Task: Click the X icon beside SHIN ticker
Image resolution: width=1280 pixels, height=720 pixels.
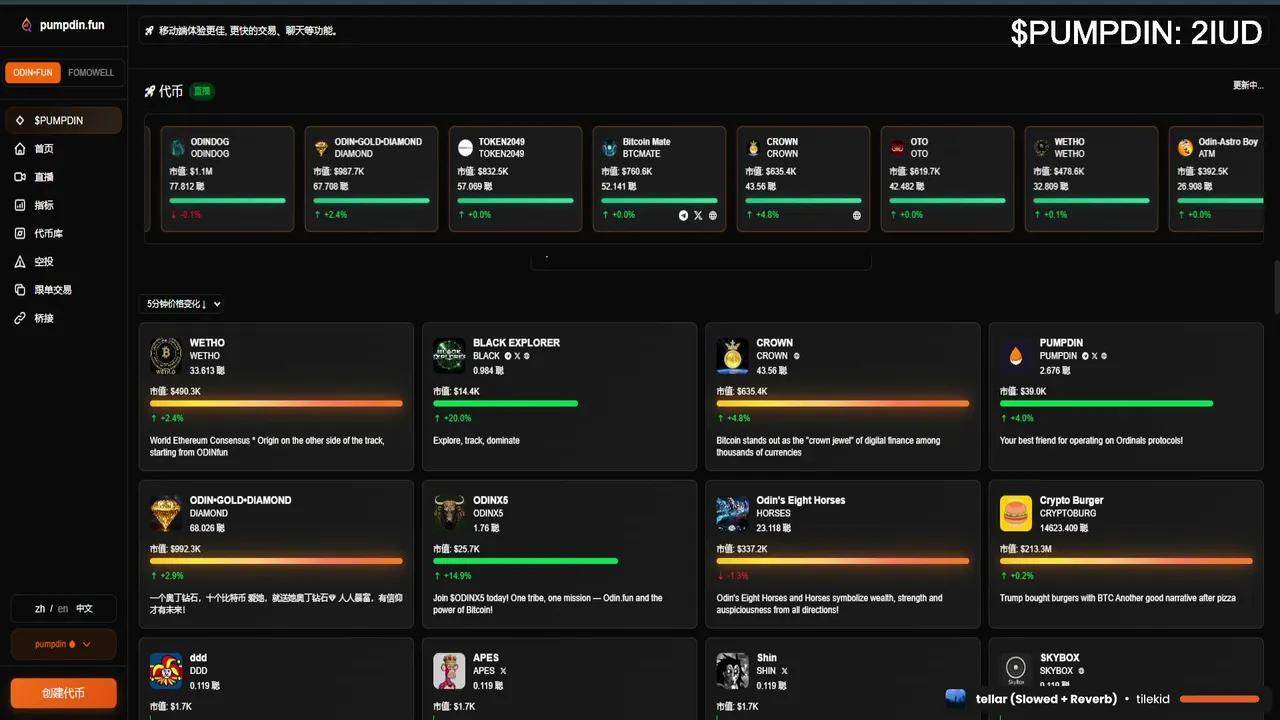Action: click(x=785, y=671)
